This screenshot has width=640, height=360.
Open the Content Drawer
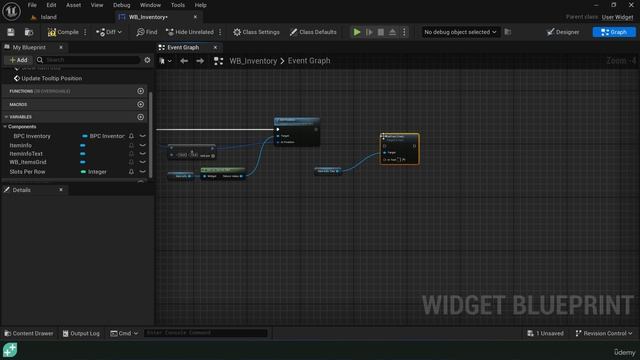pos(29,333)
